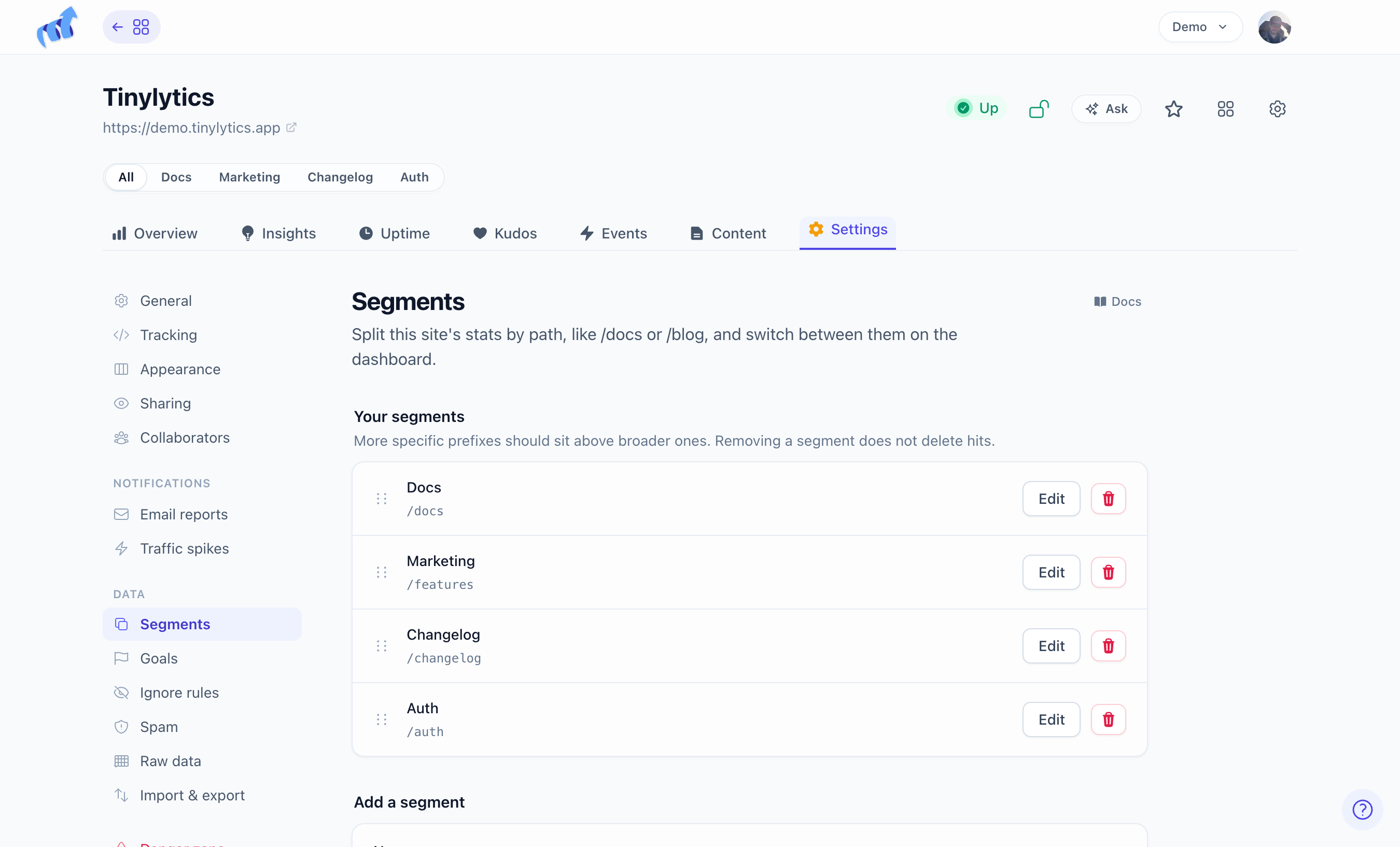Open Raw data in sidebar
This screenshot has height=847, width=1400.
(202, 760)
